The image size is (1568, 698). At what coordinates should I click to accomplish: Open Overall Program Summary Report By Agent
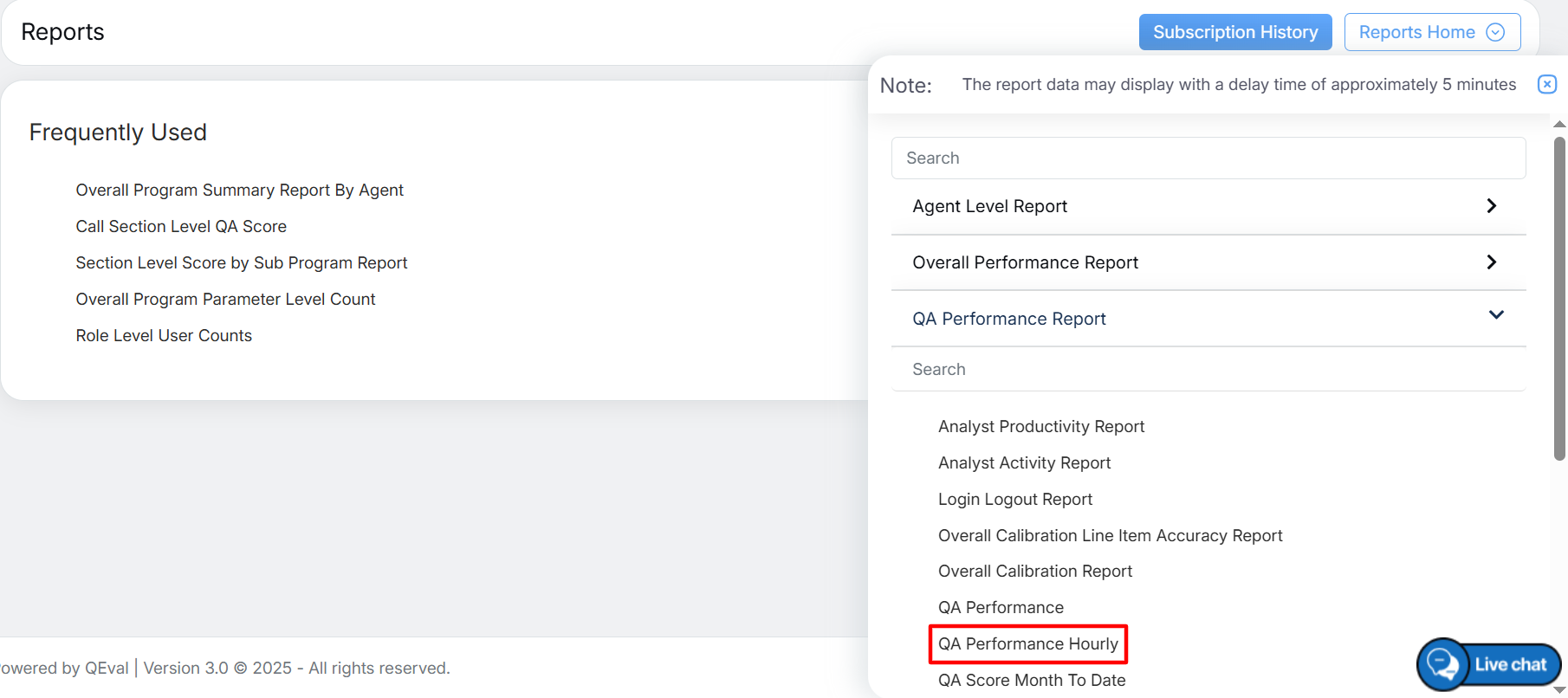tap(239, 191)
